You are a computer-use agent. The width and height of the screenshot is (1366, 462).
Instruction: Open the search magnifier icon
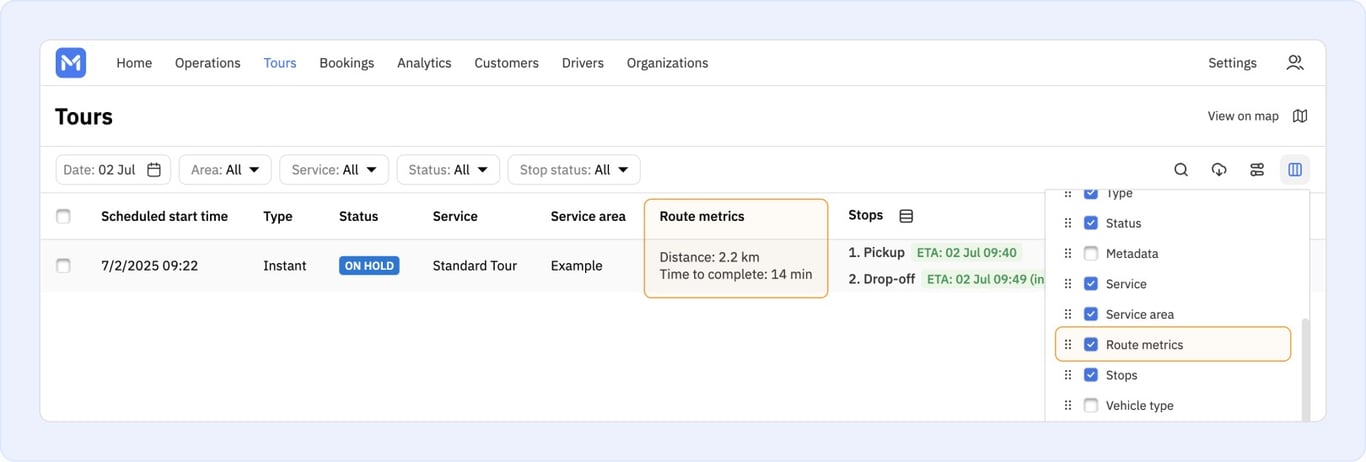[1181, 170]
